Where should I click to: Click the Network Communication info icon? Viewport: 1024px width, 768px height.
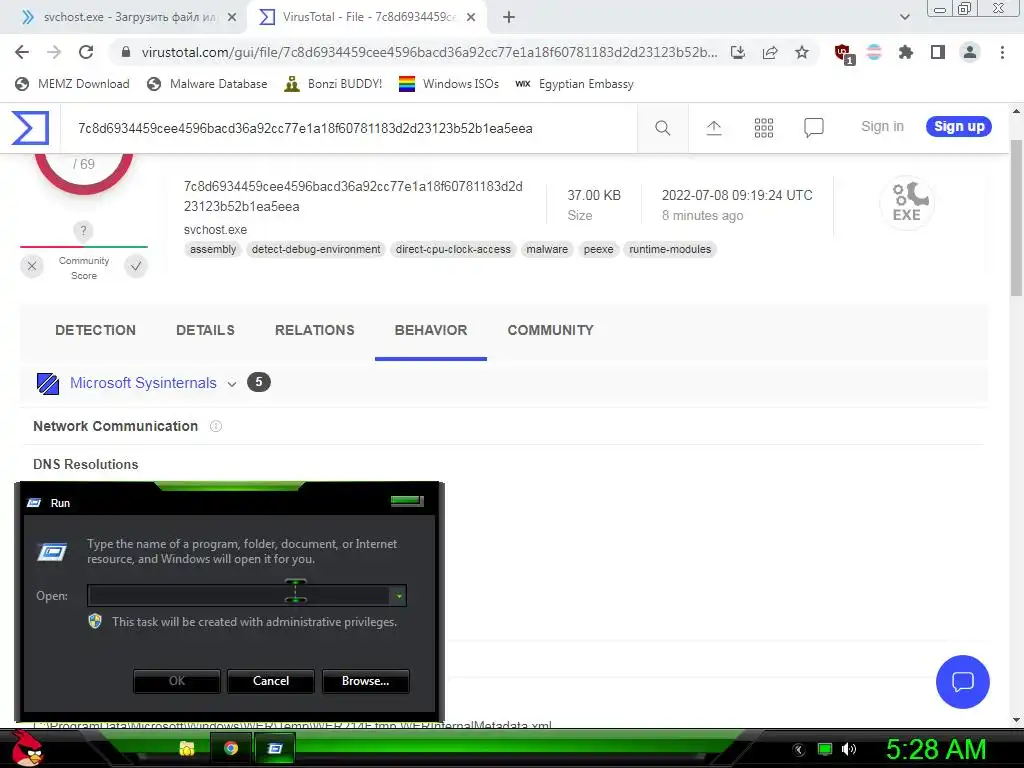coord(216,426)
